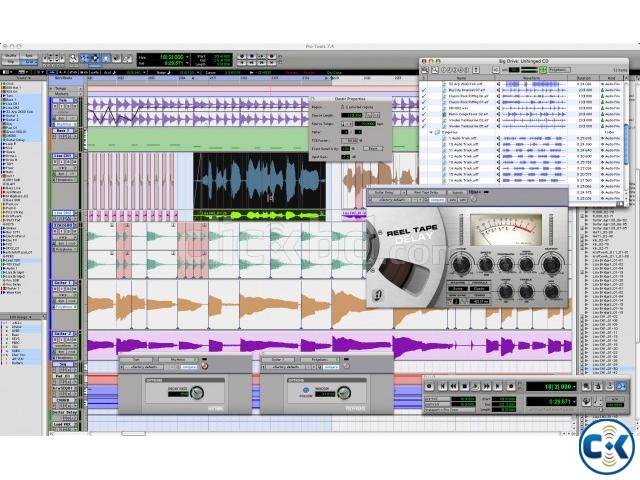640x480 pixels.
Task: Click auto button in Reel Tape Delay header
Action: 452,200
